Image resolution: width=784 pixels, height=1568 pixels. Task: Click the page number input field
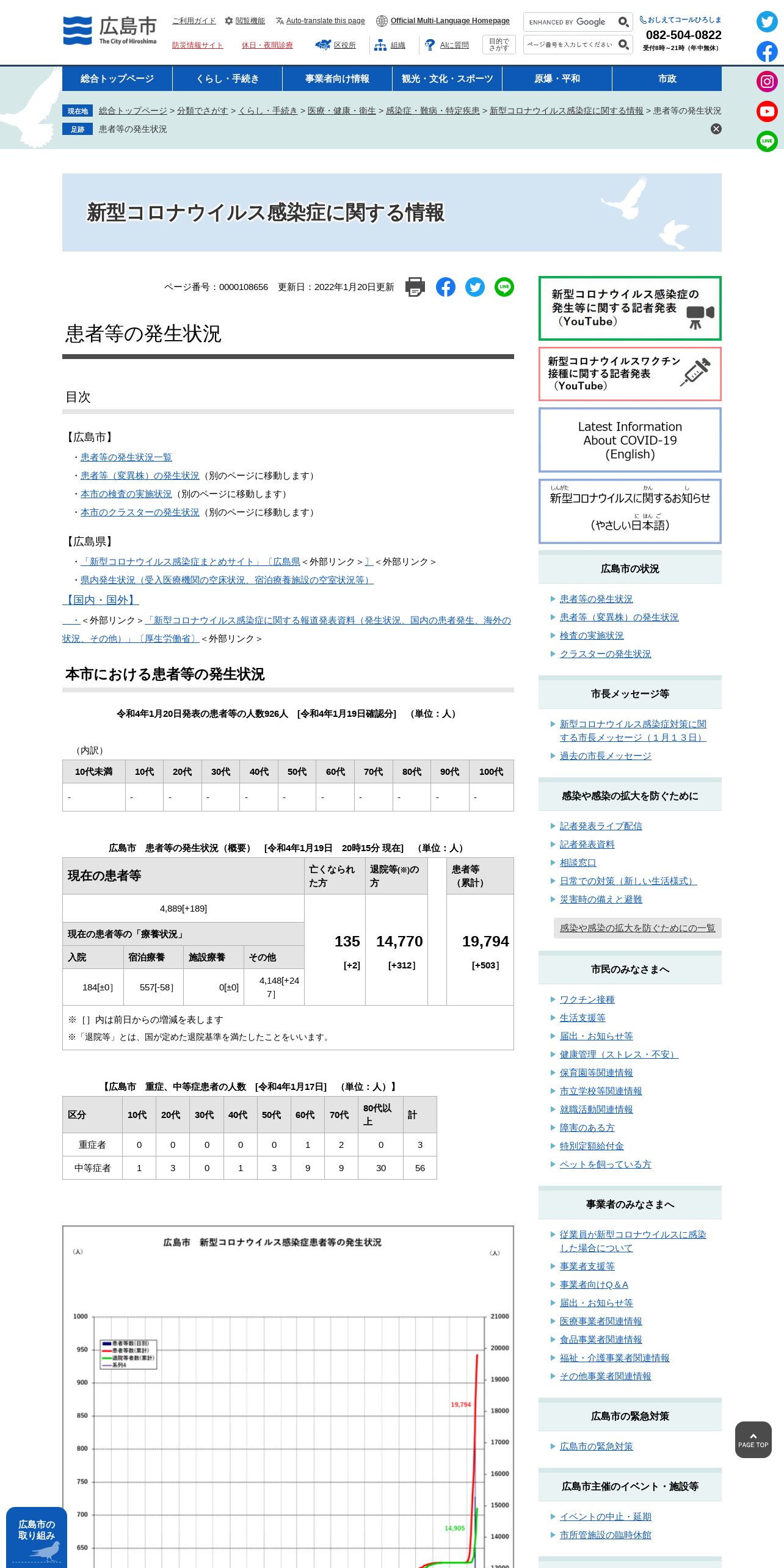click(571, 45)
